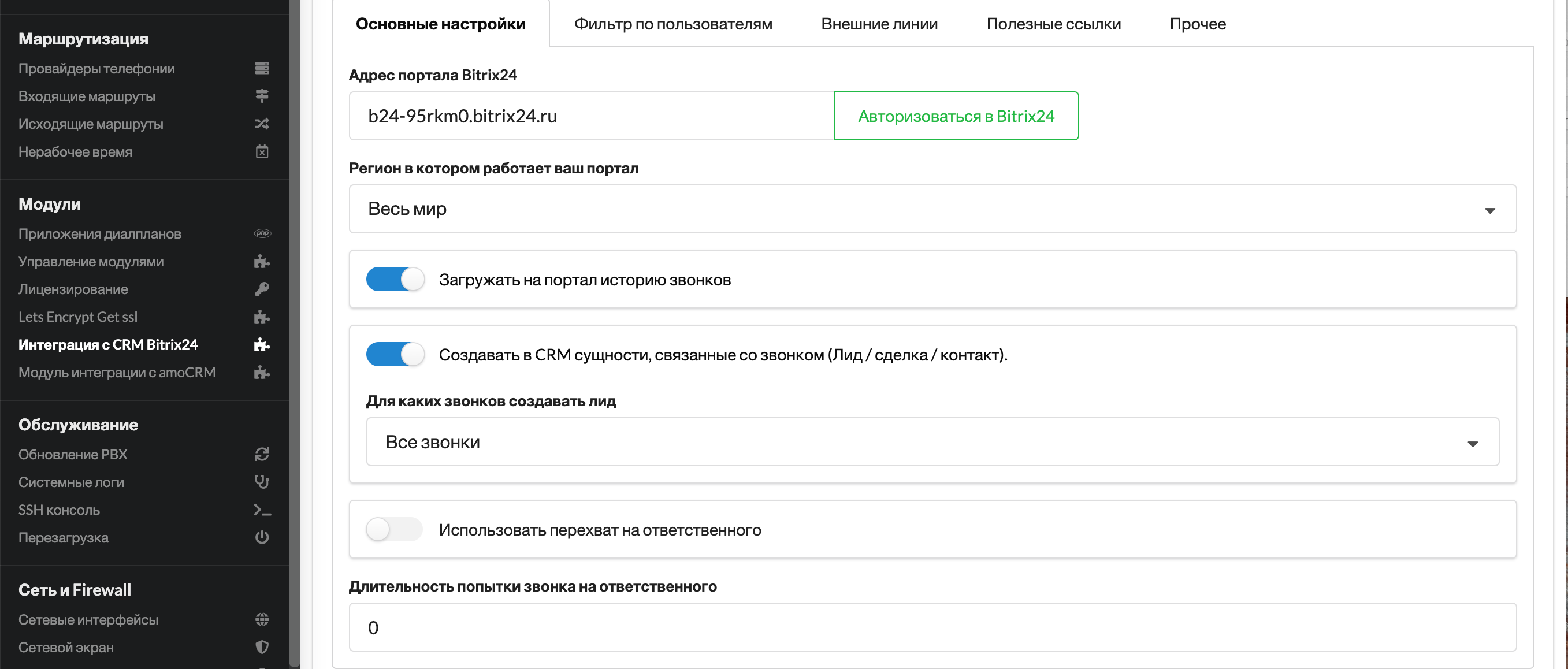The width and height of the screenshot is (1568, 669).
Task: Click the signpost icon for Входящие маршруты
Action: click(x=262, y=95)
